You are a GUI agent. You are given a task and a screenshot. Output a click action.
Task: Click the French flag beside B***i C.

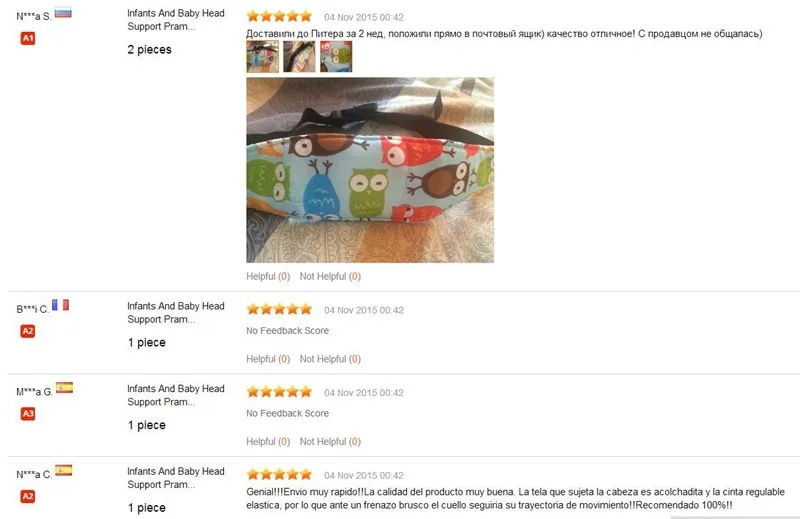(60, 305)
